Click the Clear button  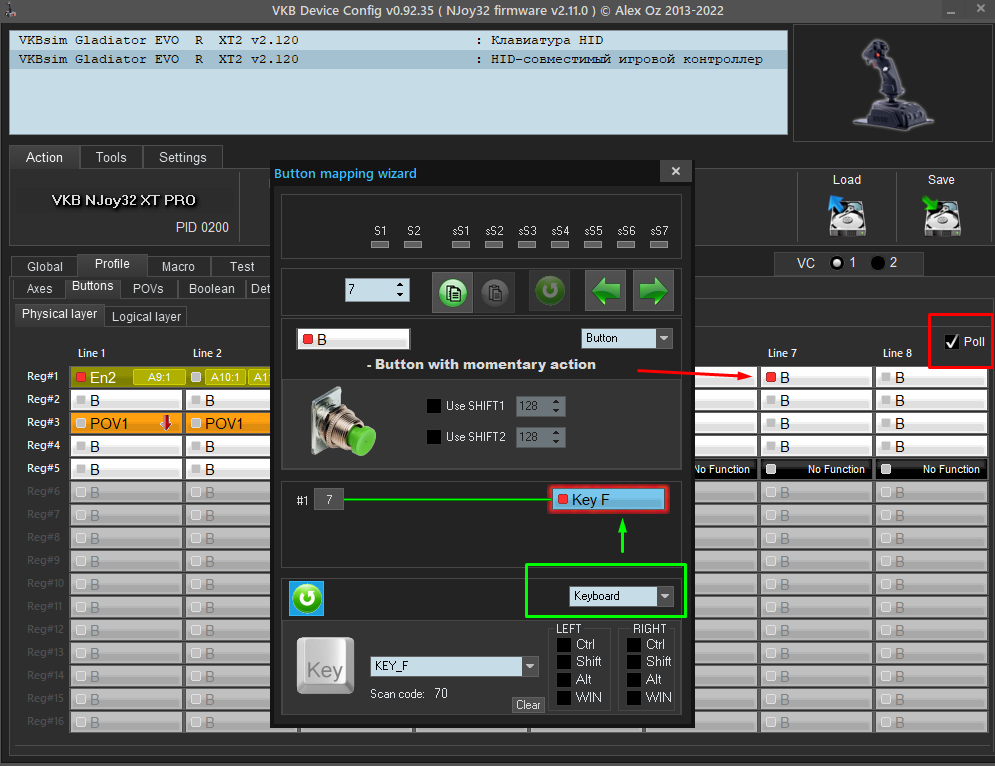click(528, 705)
